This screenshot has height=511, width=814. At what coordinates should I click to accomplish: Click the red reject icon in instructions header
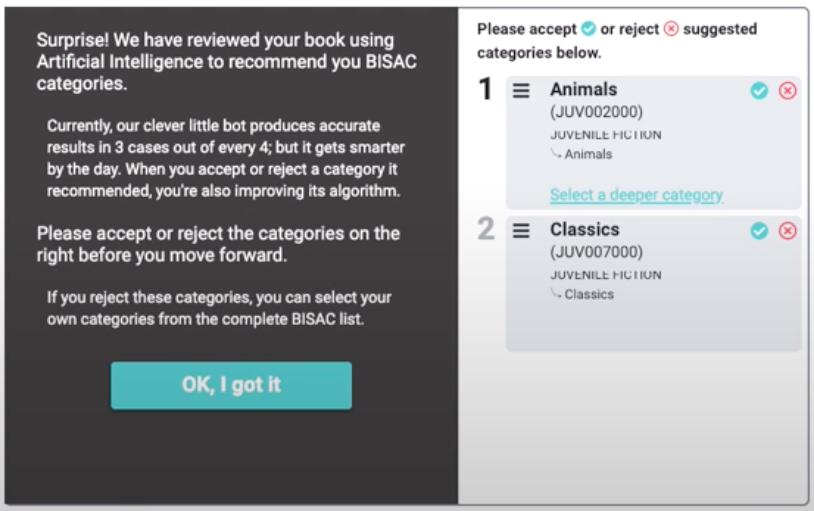tap(671, 29)
